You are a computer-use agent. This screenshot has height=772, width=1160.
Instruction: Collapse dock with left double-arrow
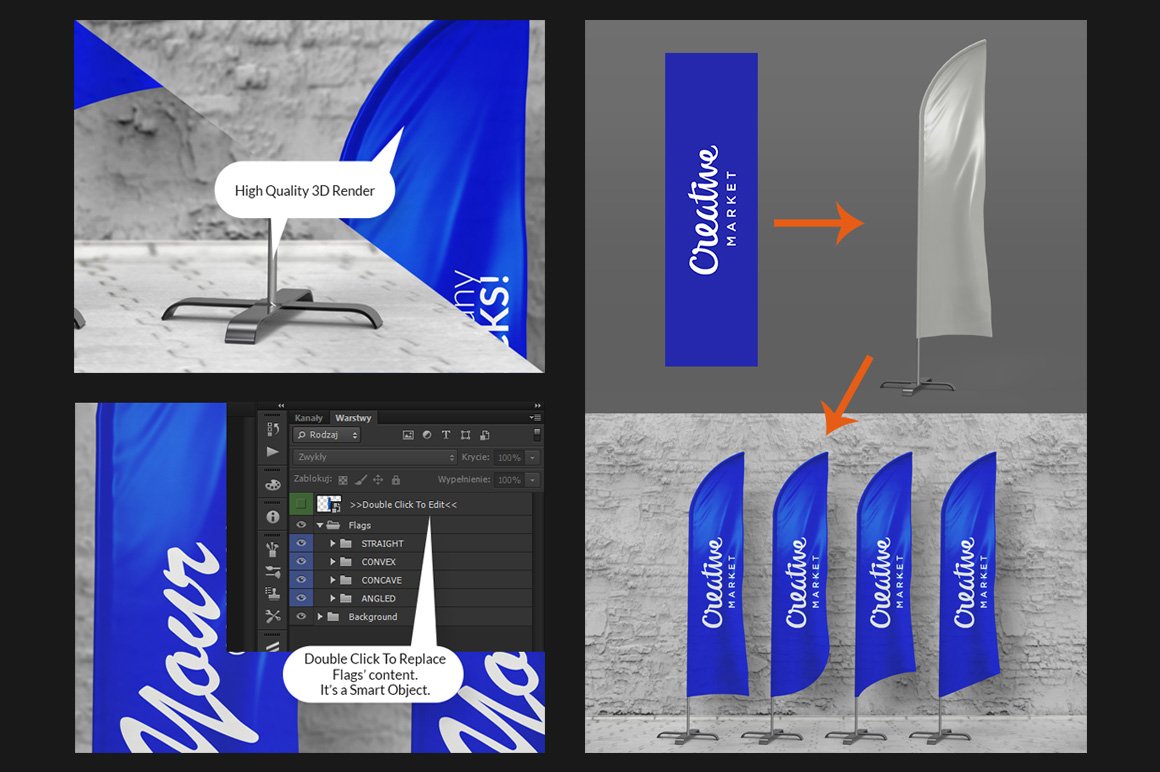point(281,405)
